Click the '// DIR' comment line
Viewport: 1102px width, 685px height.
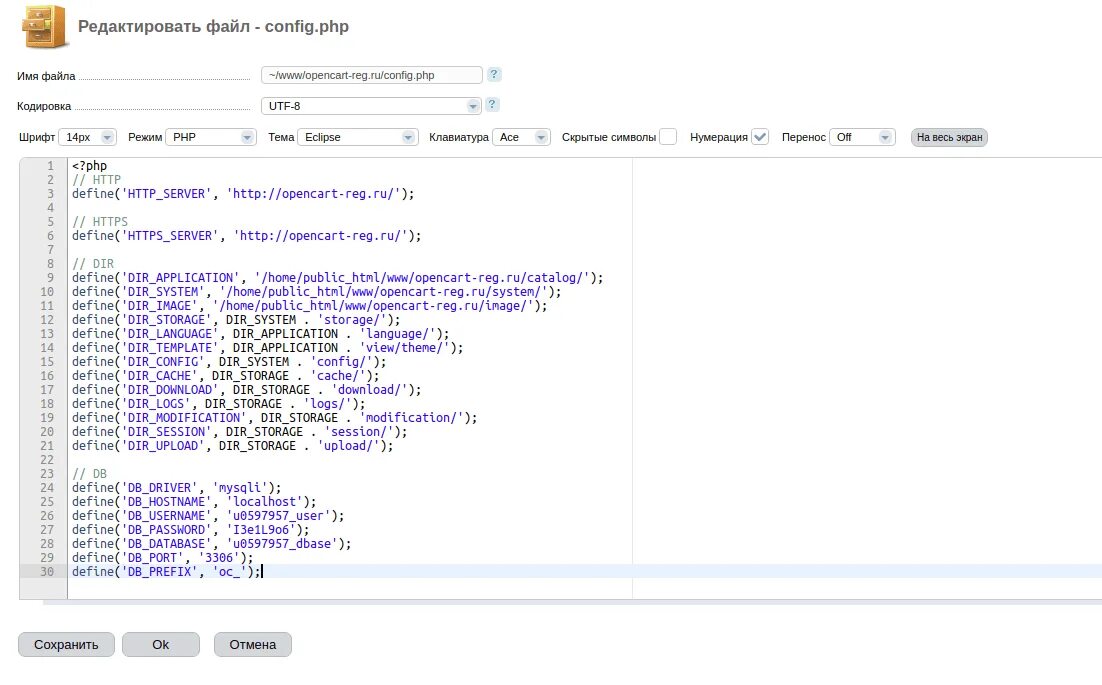tap(93, 264)
